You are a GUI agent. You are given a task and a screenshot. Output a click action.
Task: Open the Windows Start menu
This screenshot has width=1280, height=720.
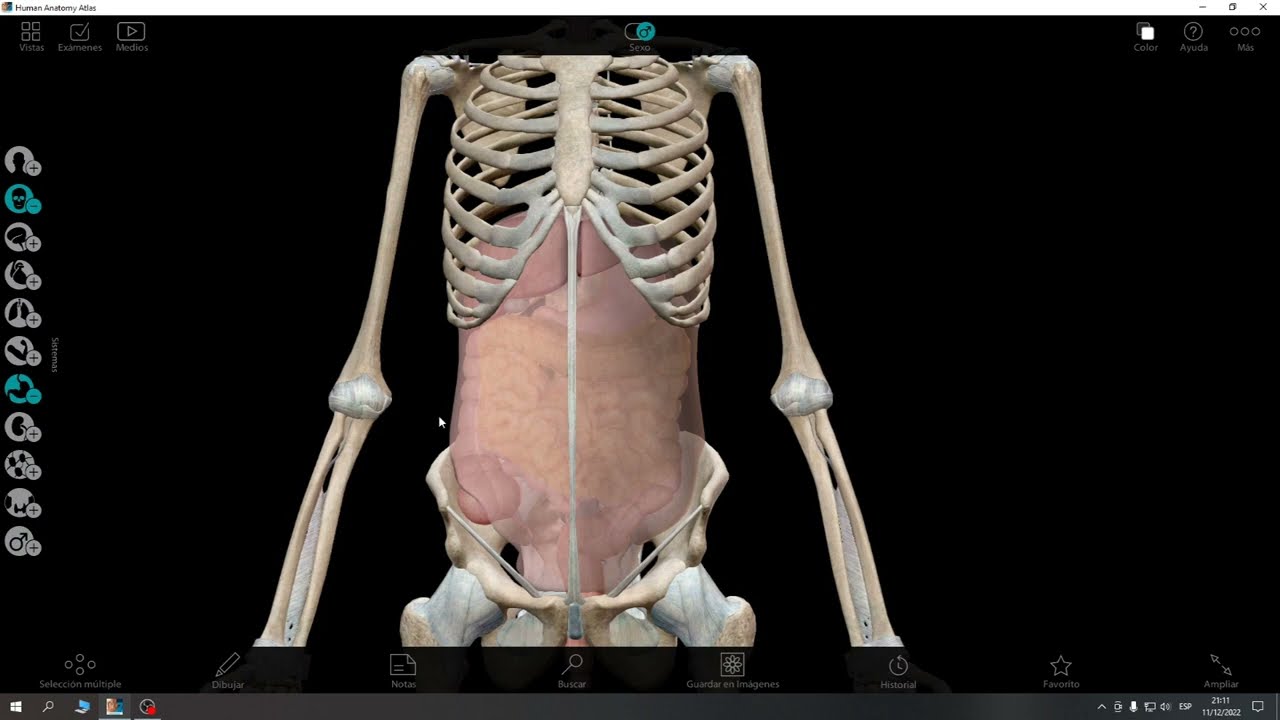(16, 707)
